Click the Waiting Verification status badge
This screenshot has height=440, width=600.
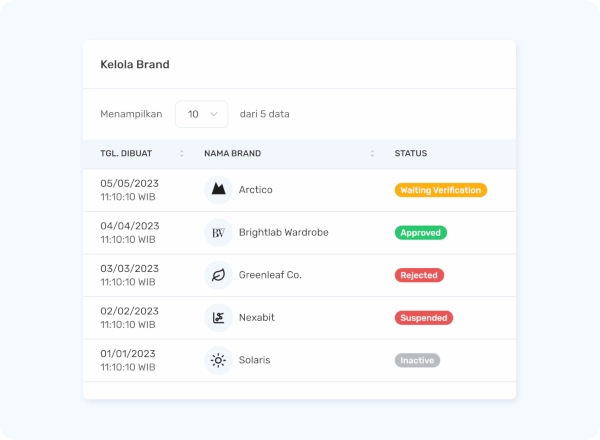(x=441, y=190)
